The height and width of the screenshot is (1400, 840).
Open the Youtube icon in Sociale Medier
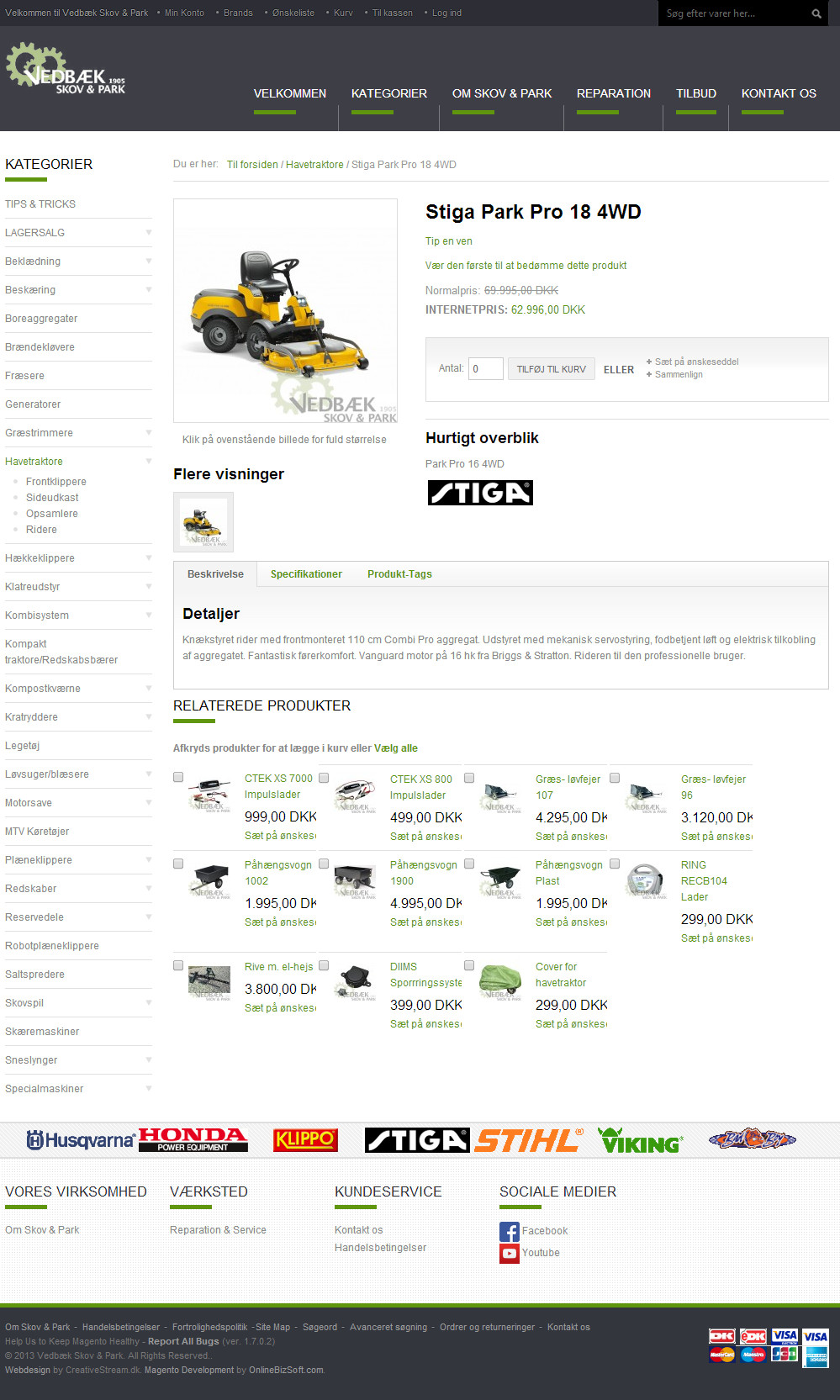pyautogui.click(x=509, y=1253)
